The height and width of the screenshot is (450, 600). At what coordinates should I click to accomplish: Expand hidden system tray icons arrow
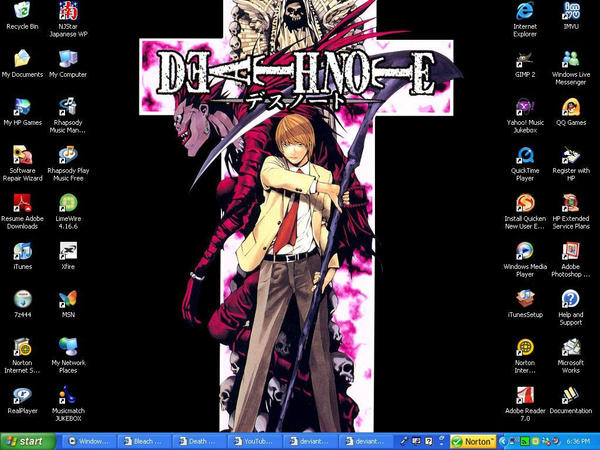502,442
